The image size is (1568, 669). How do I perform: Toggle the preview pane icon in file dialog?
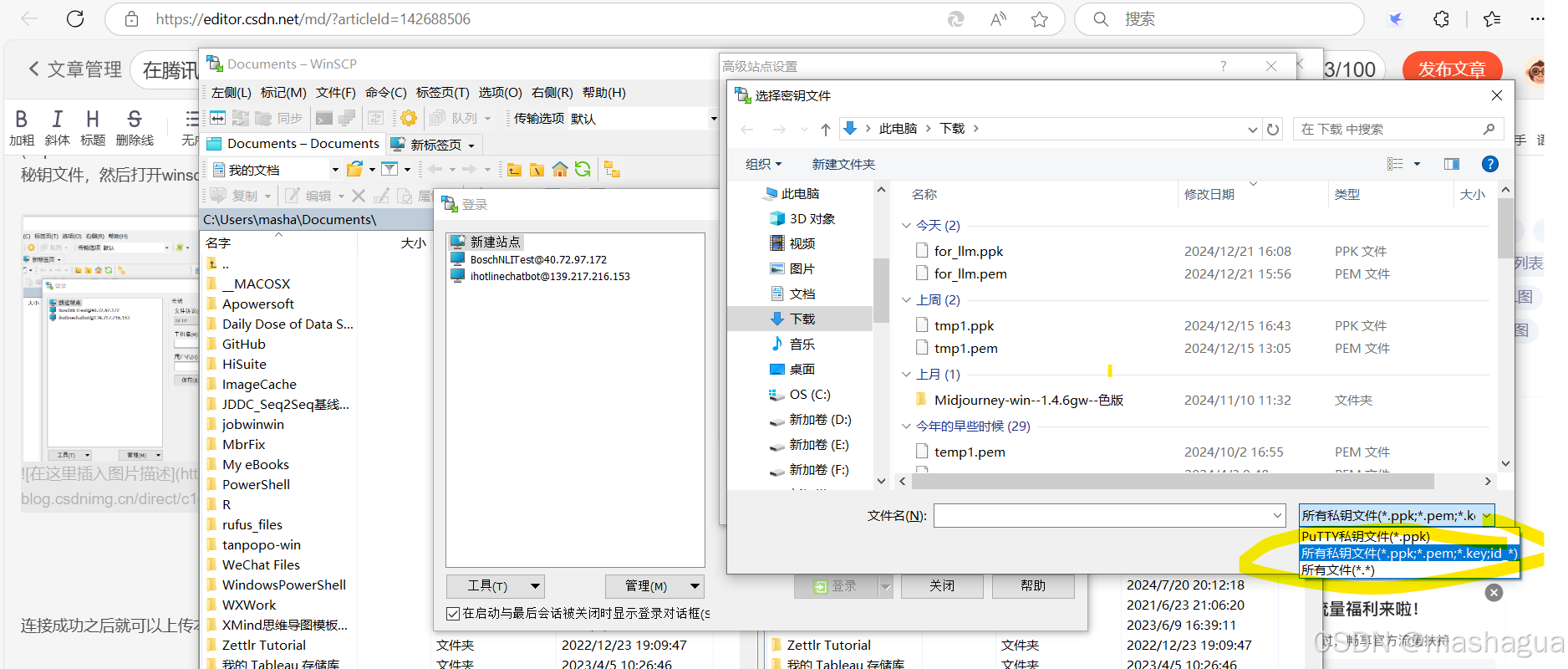click(1452, 164)
